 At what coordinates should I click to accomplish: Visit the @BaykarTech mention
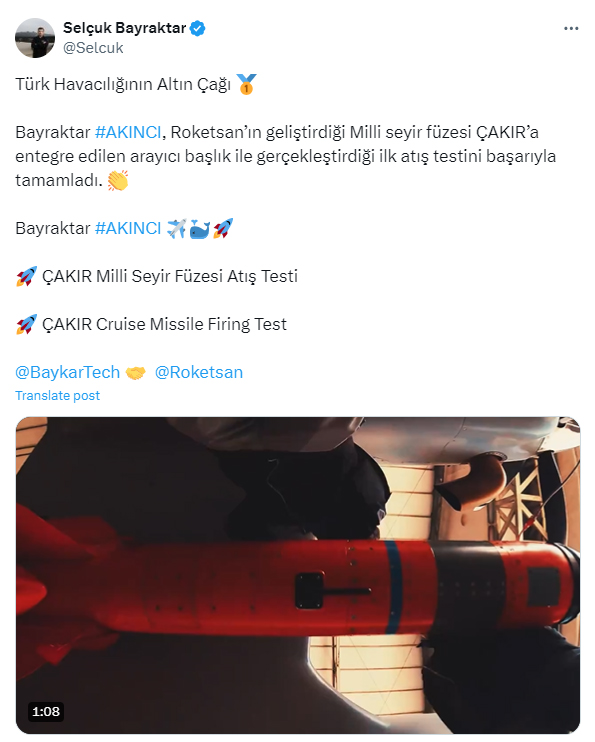pyautogui.click(x=68, y=372)
